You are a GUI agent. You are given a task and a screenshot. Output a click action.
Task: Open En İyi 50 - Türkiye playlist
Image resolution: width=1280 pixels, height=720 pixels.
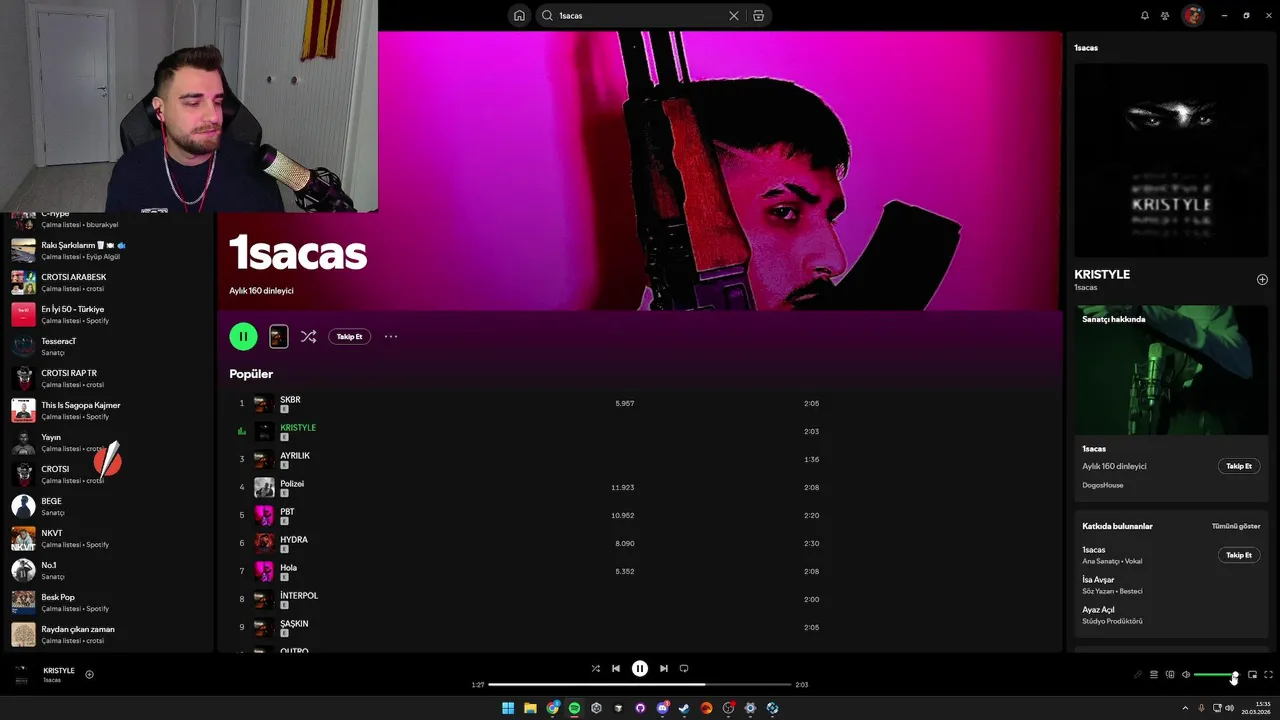coord(108,314)
